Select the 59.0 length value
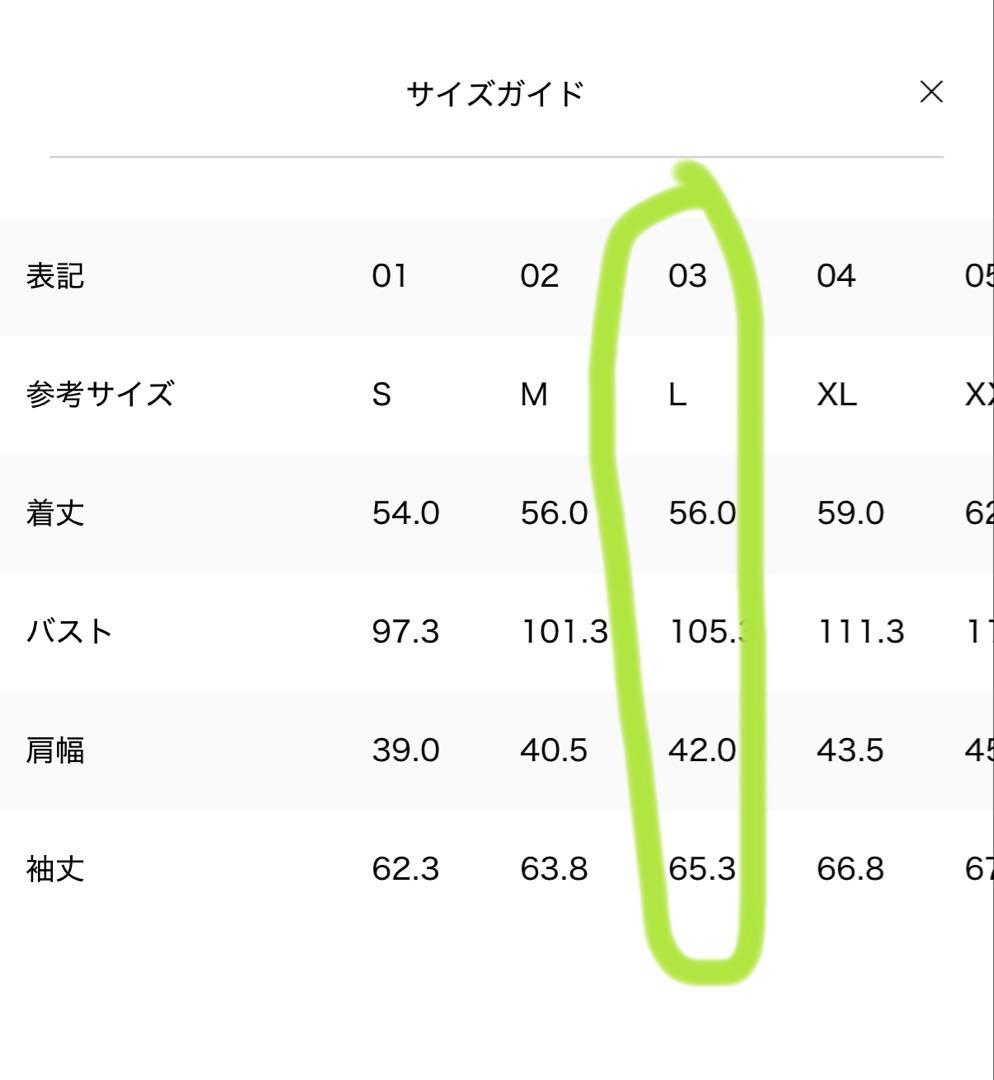Image resolution: width=994 pixels, height=1080 pixels. 850,514
